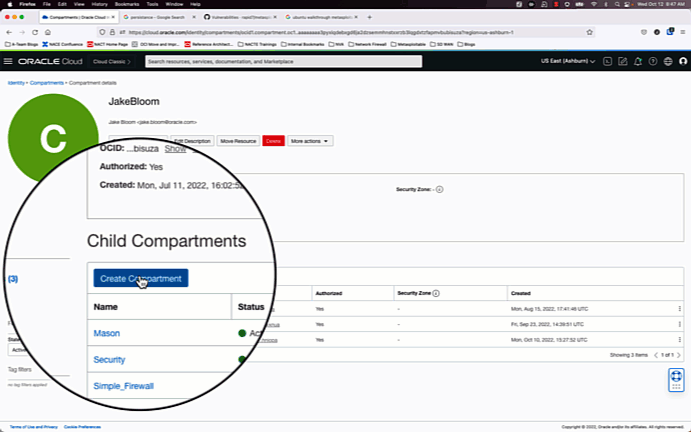Expand the More actions dropdown

pos(310,141)
